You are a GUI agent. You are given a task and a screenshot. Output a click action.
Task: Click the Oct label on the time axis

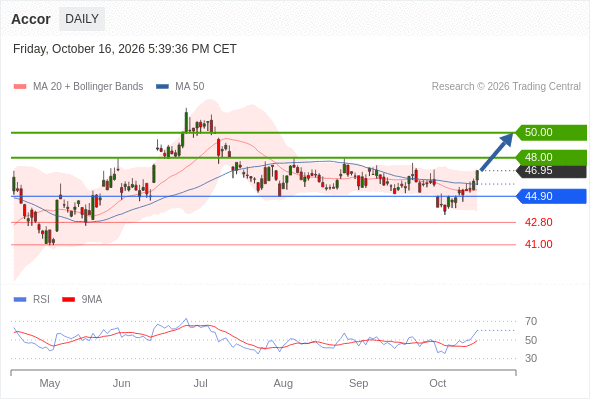[x=438, y=383]
